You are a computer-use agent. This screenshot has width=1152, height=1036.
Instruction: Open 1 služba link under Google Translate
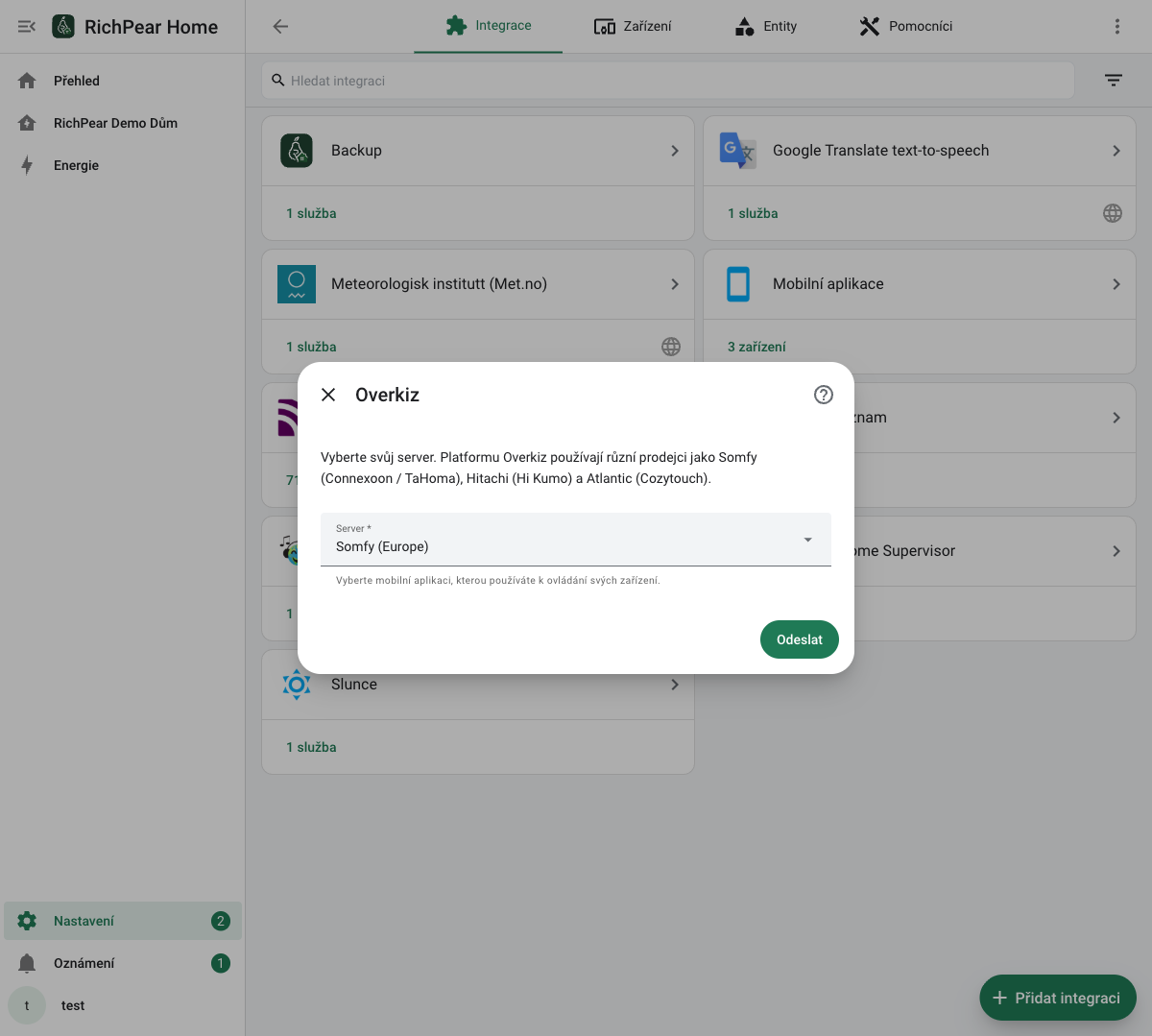tap(753, 213)
